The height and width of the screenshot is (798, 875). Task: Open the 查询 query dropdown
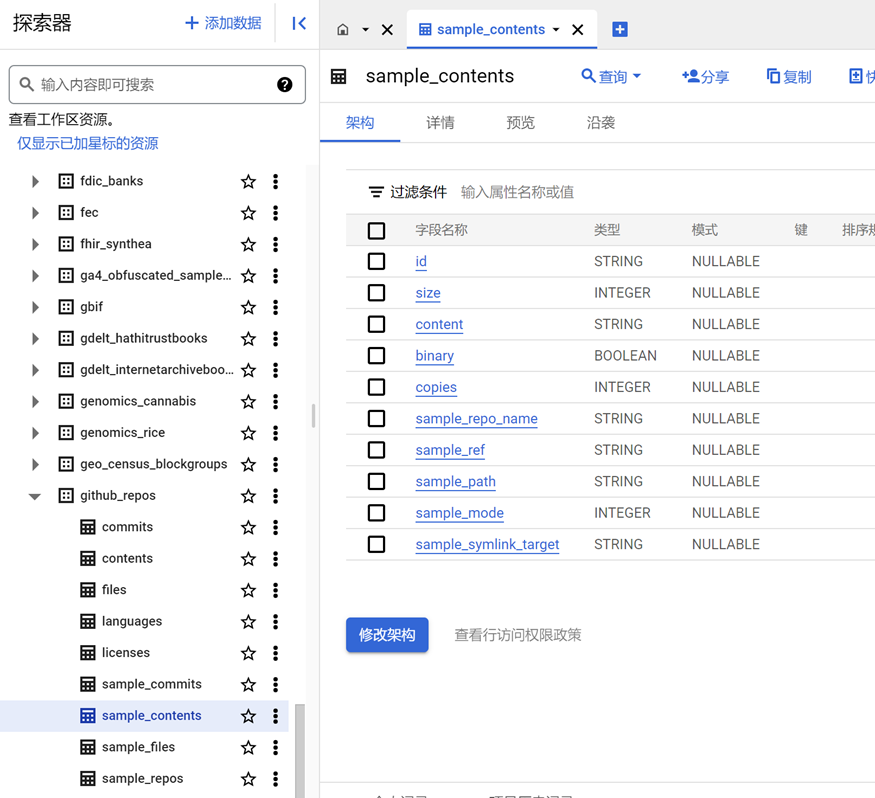[611, 76]
